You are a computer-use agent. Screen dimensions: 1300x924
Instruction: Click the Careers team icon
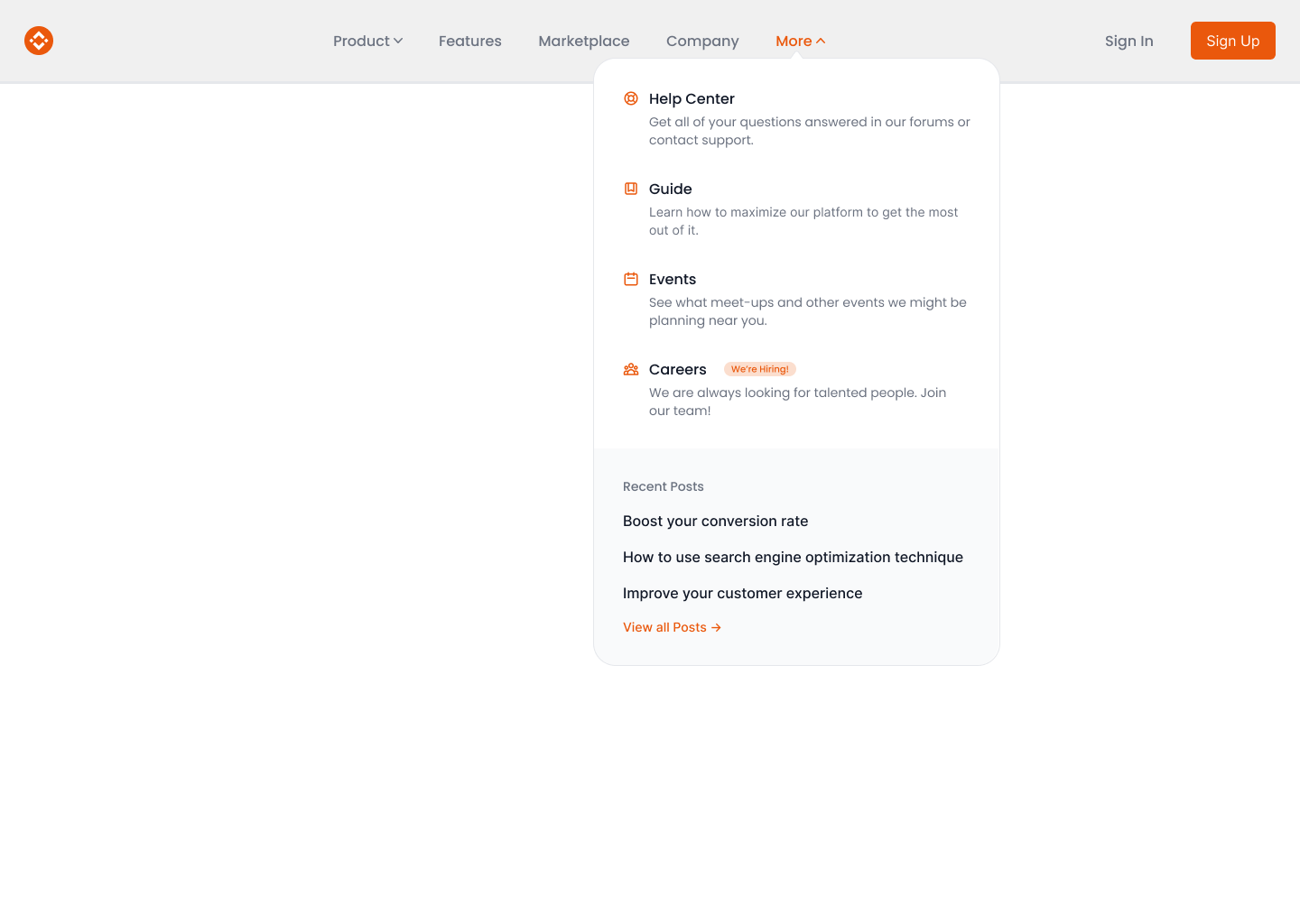(x=630, y=368)
